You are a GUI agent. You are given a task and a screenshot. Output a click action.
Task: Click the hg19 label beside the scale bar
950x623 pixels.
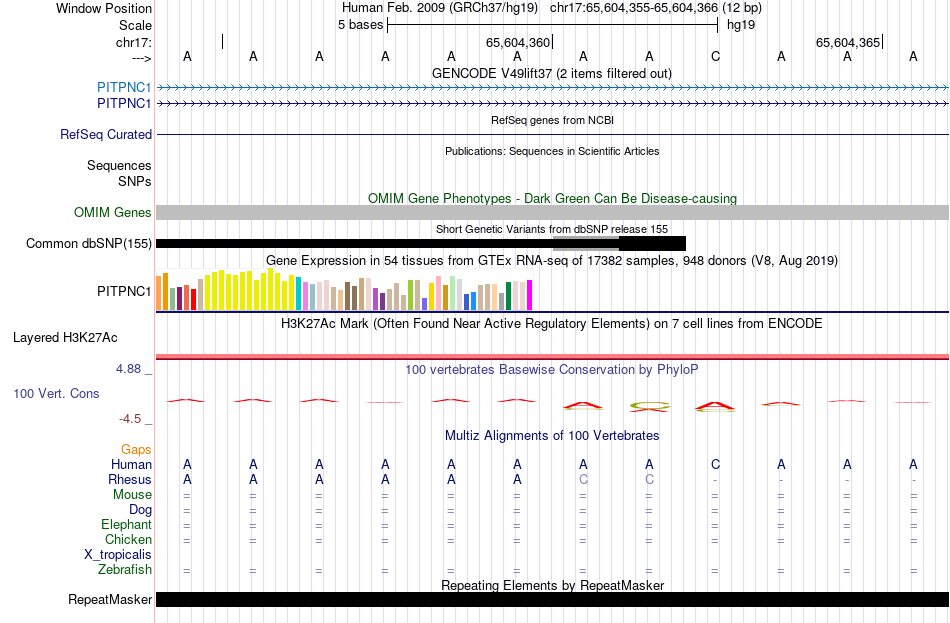(741, 25)
